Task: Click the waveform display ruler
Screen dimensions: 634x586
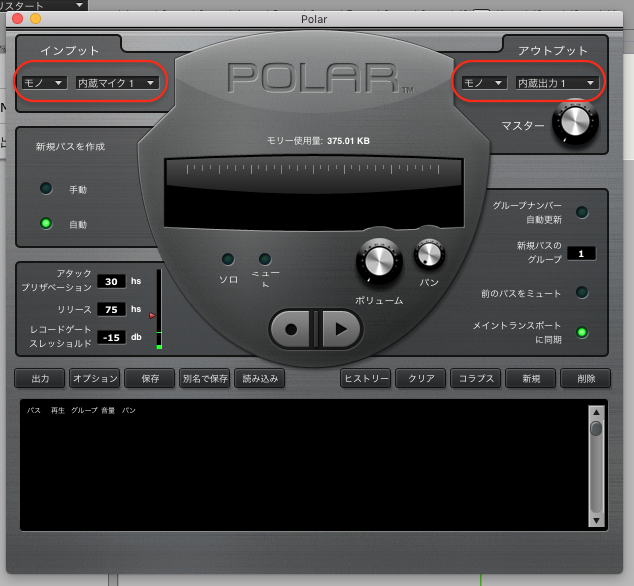Action: (314, 169)
